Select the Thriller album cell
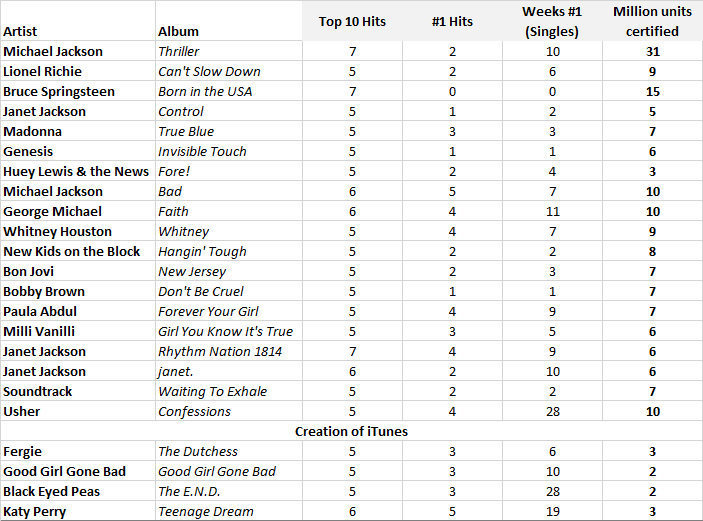This screenshot has width=703, height=521. [x=229, y=51]
